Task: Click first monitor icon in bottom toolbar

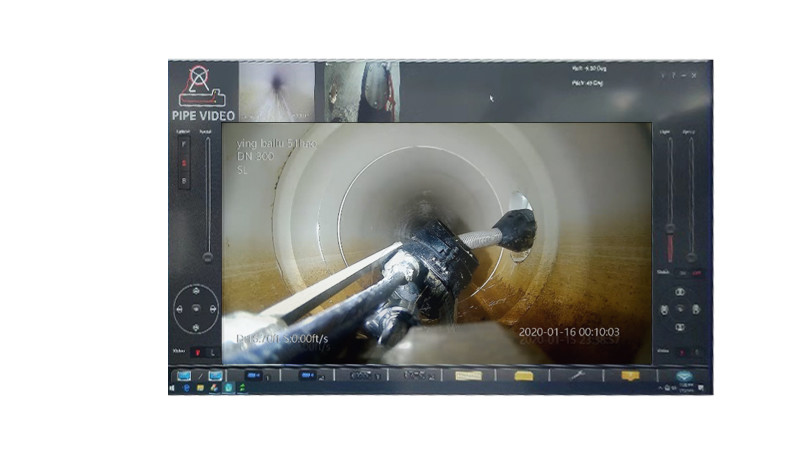Action: 184,376
